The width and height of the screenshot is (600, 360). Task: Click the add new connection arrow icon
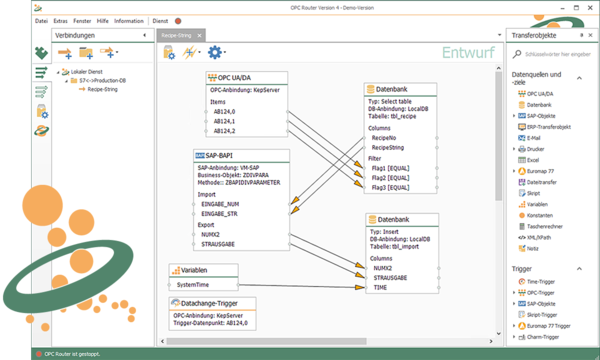(65, 53)
